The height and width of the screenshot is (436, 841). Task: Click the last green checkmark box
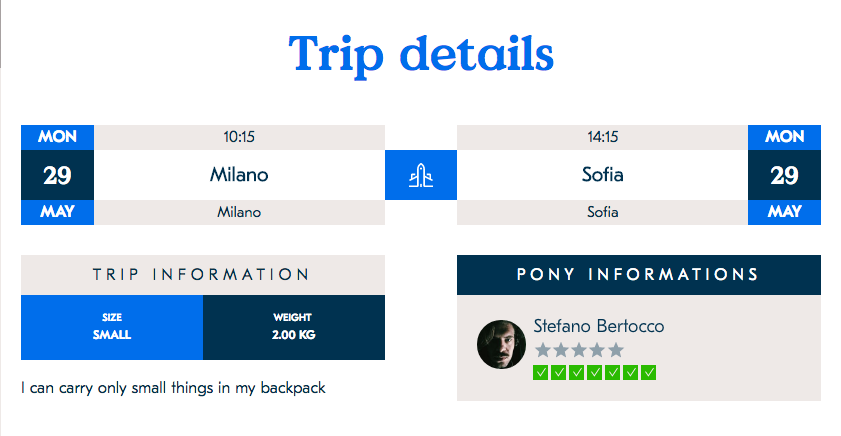tap(649, 373)
